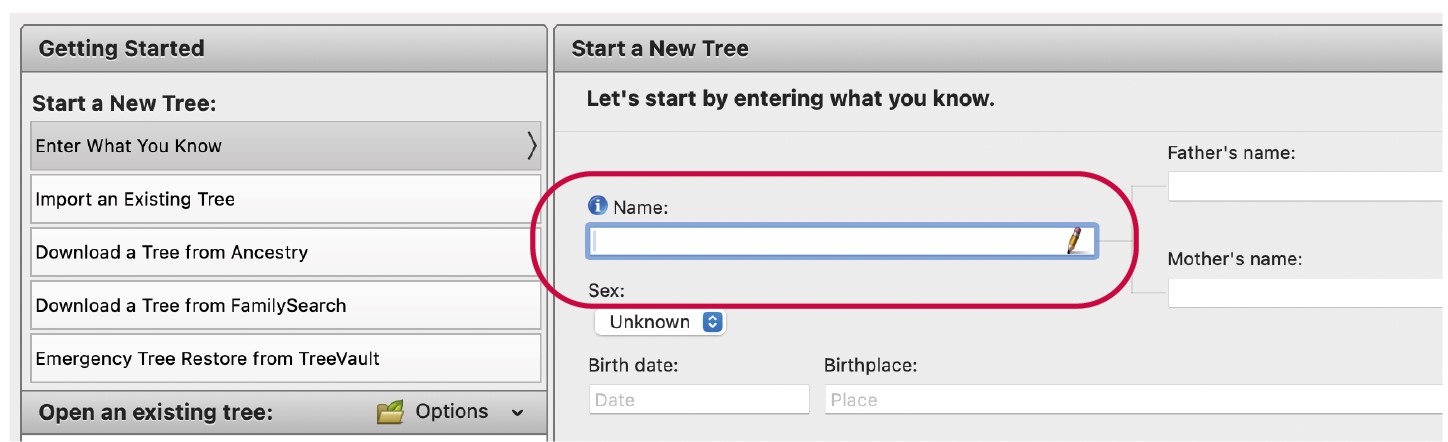Click the blue info icon beside Name
Viewport: 1448px width, 442px height.
click(598, 206)
